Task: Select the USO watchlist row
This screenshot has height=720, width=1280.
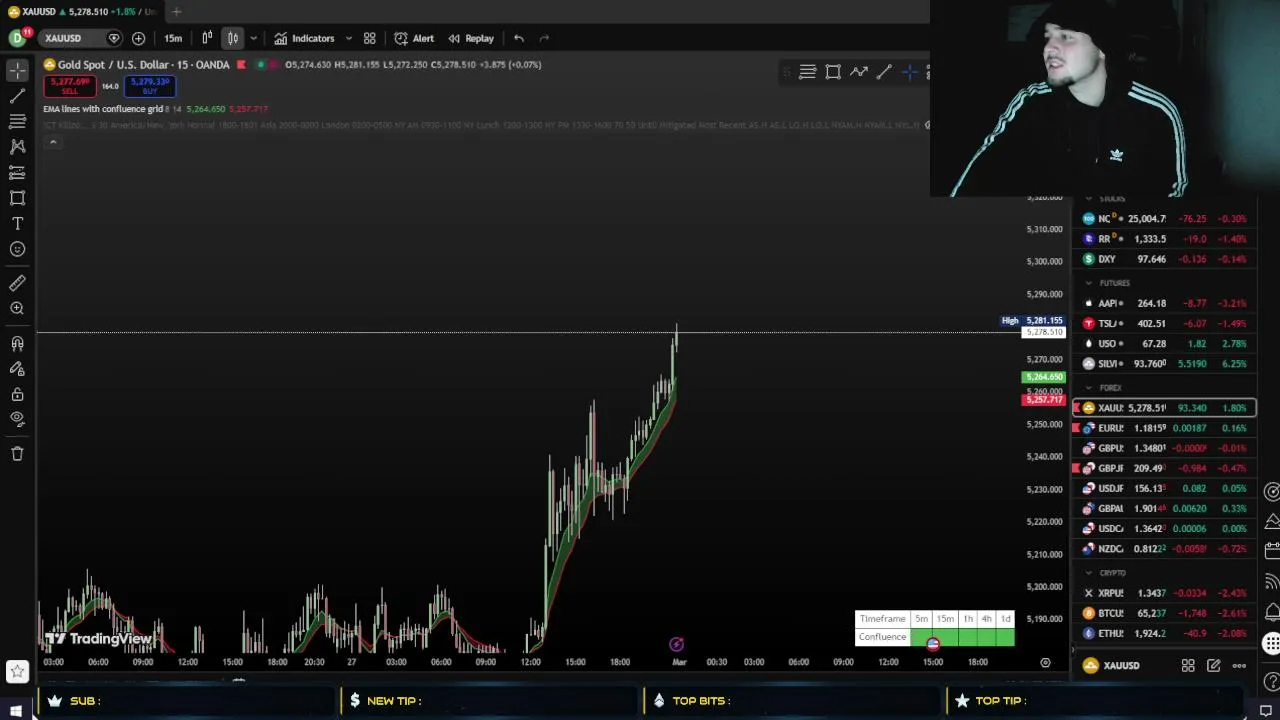Action: click(1165, 343)
